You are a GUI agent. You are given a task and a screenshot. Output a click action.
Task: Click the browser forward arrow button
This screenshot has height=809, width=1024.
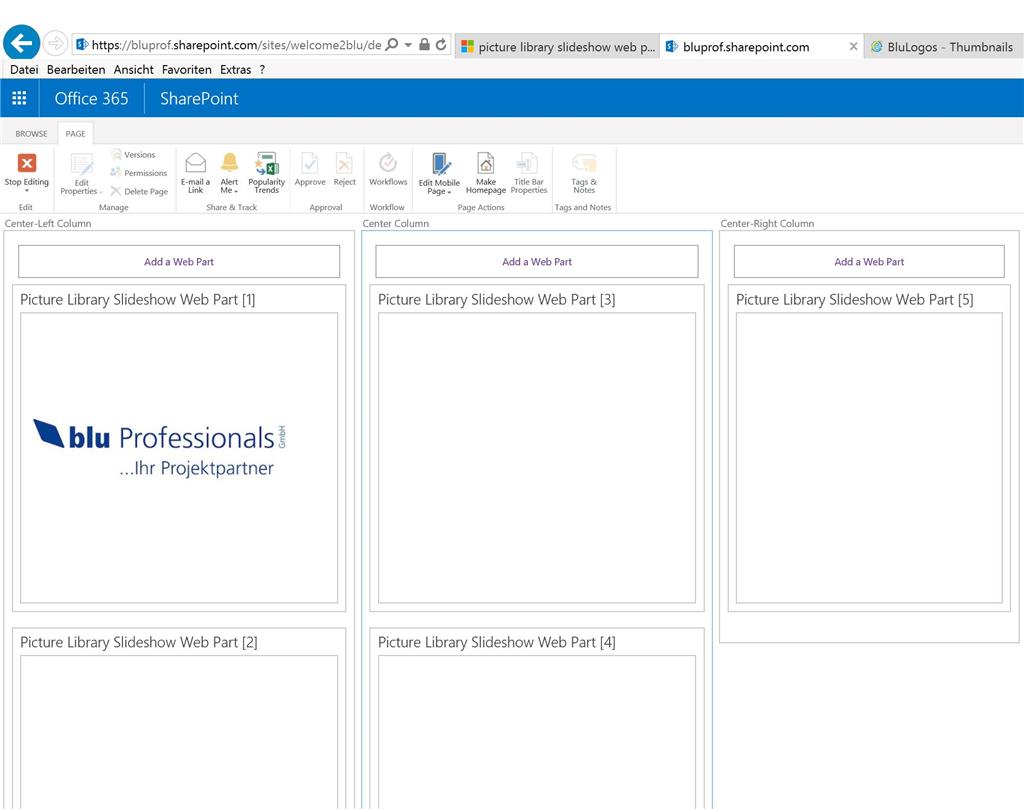point(56,44)
